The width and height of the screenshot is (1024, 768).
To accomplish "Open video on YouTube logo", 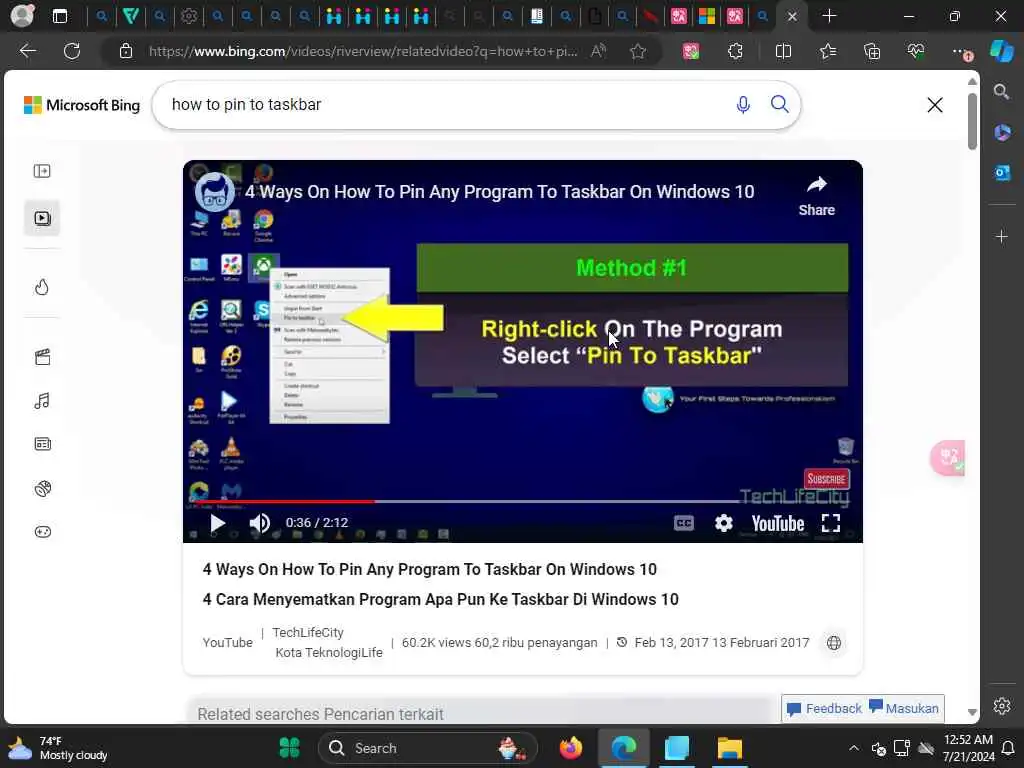I will click(x=777, y=523).
